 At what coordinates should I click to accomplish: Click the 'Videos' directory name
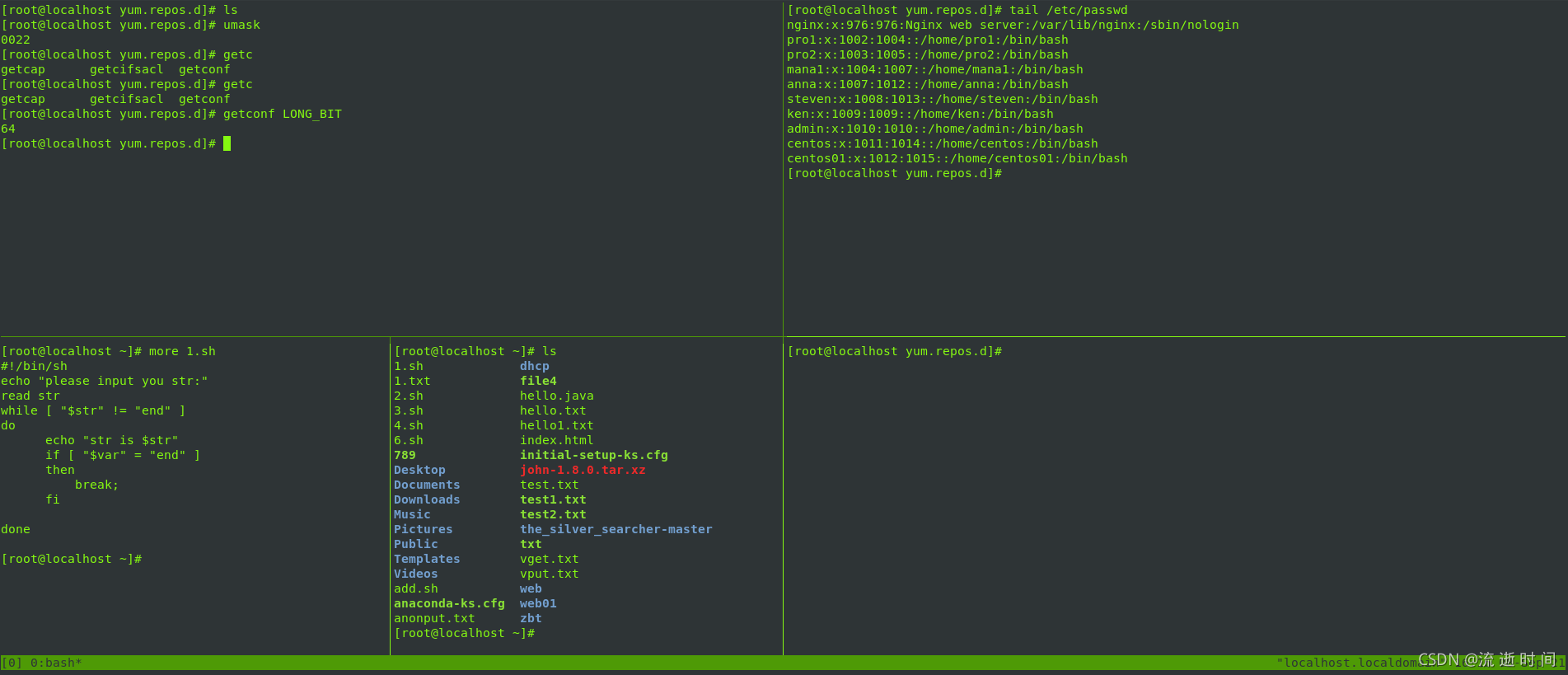[416, 574]
